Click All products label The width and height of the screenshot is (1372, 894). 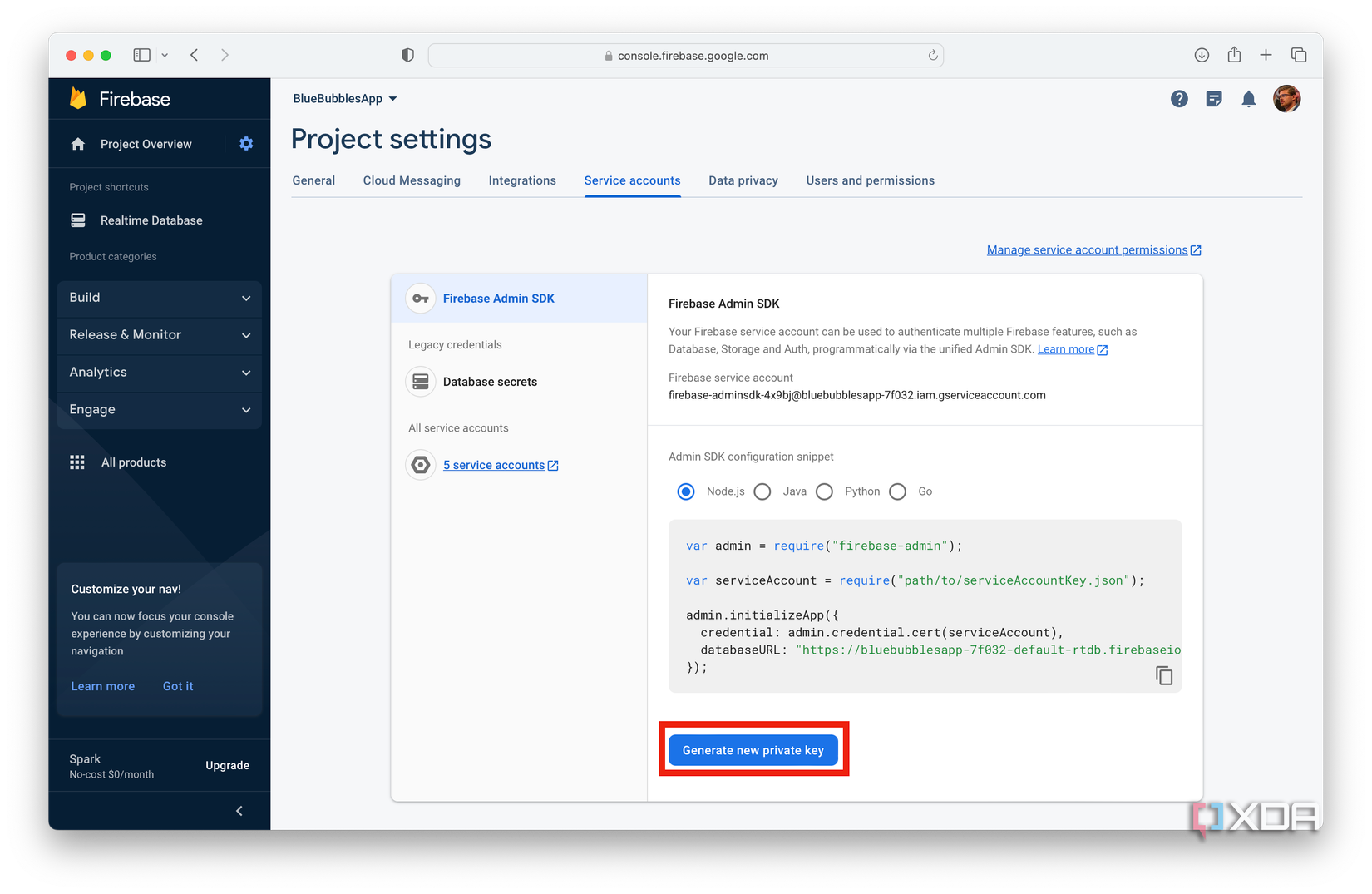pyautogui.click(x=134, y=462)
